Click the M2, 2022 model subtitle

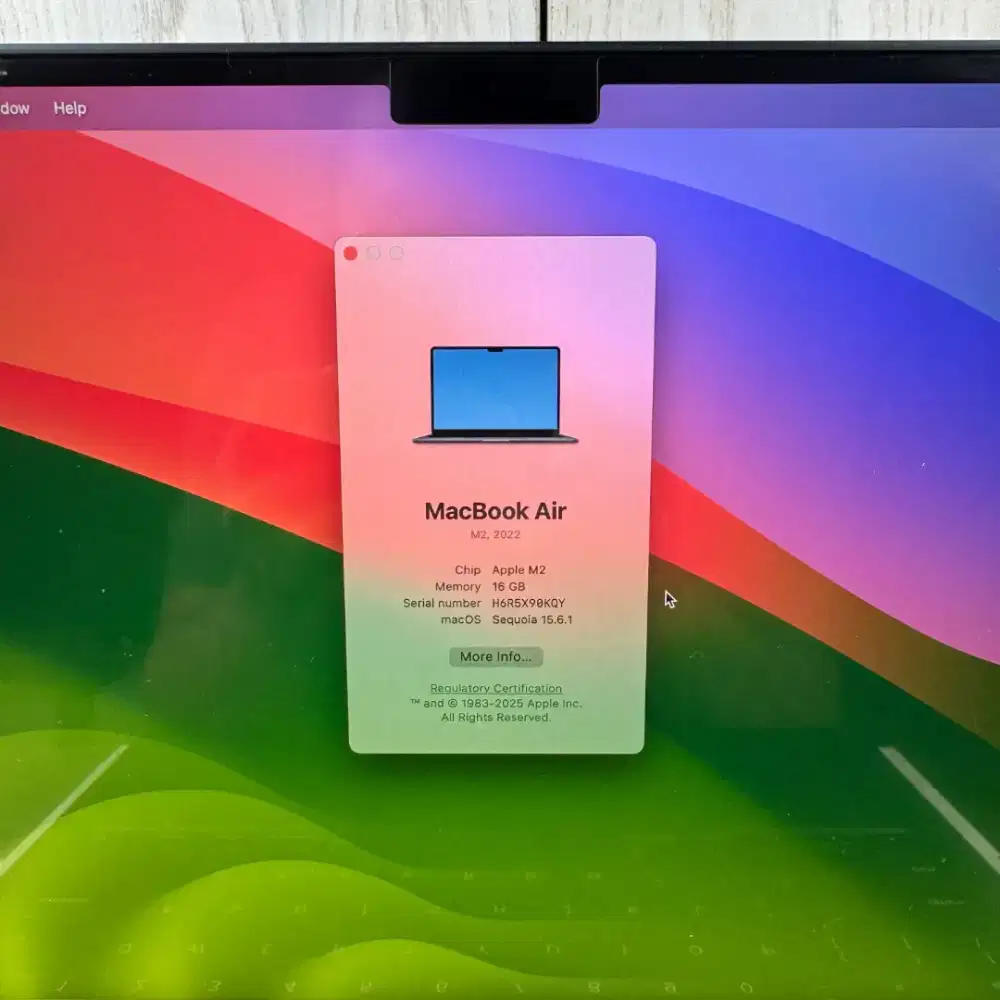click(x=496, y=532)
